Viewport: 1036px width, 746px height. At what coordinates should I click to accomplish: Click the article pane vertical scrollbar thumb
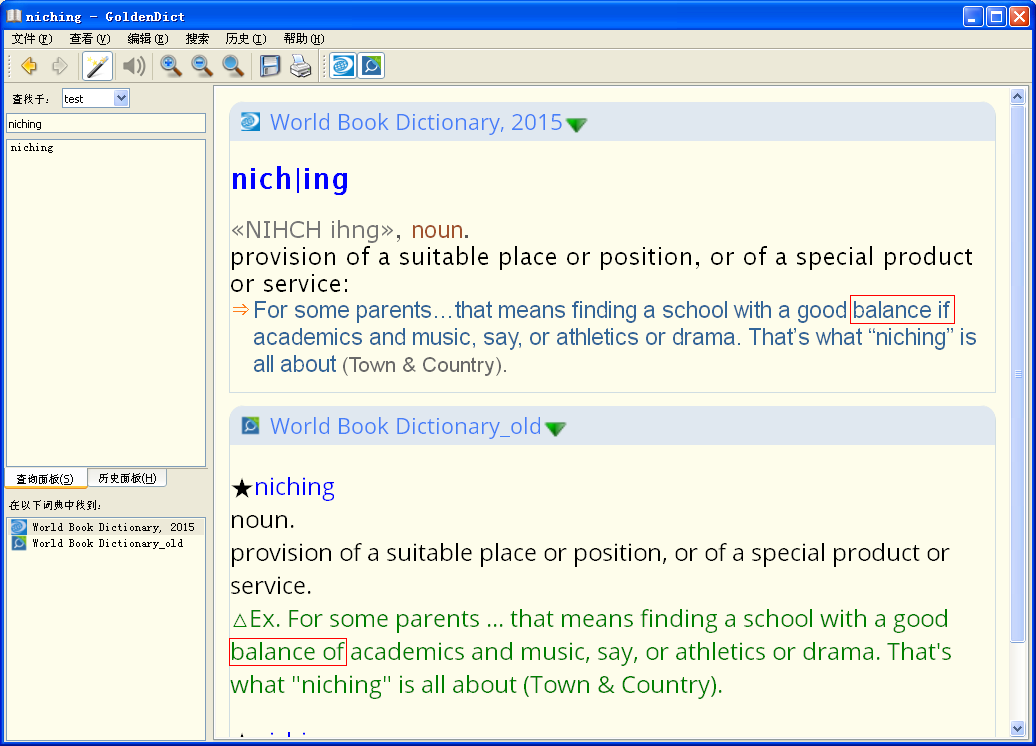point(1018,373)
